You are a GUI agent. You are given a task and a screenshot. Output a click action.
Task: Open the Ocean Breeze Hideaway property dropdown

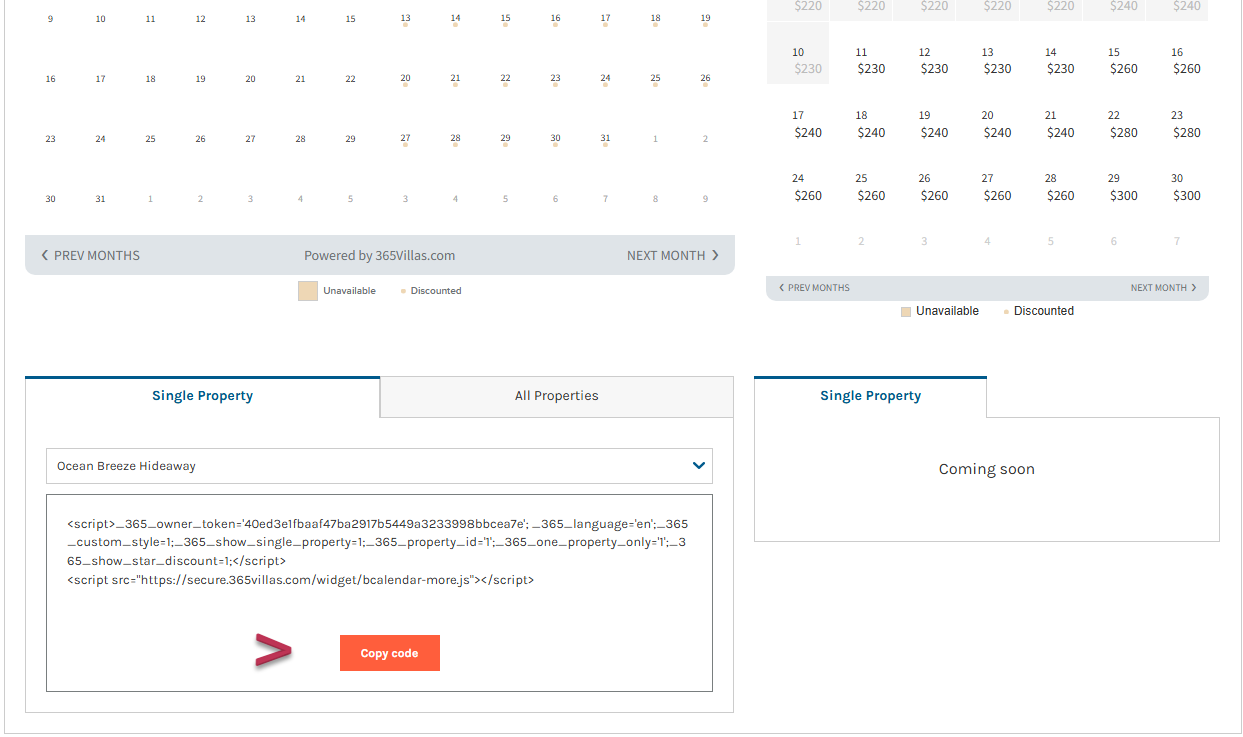379,466
